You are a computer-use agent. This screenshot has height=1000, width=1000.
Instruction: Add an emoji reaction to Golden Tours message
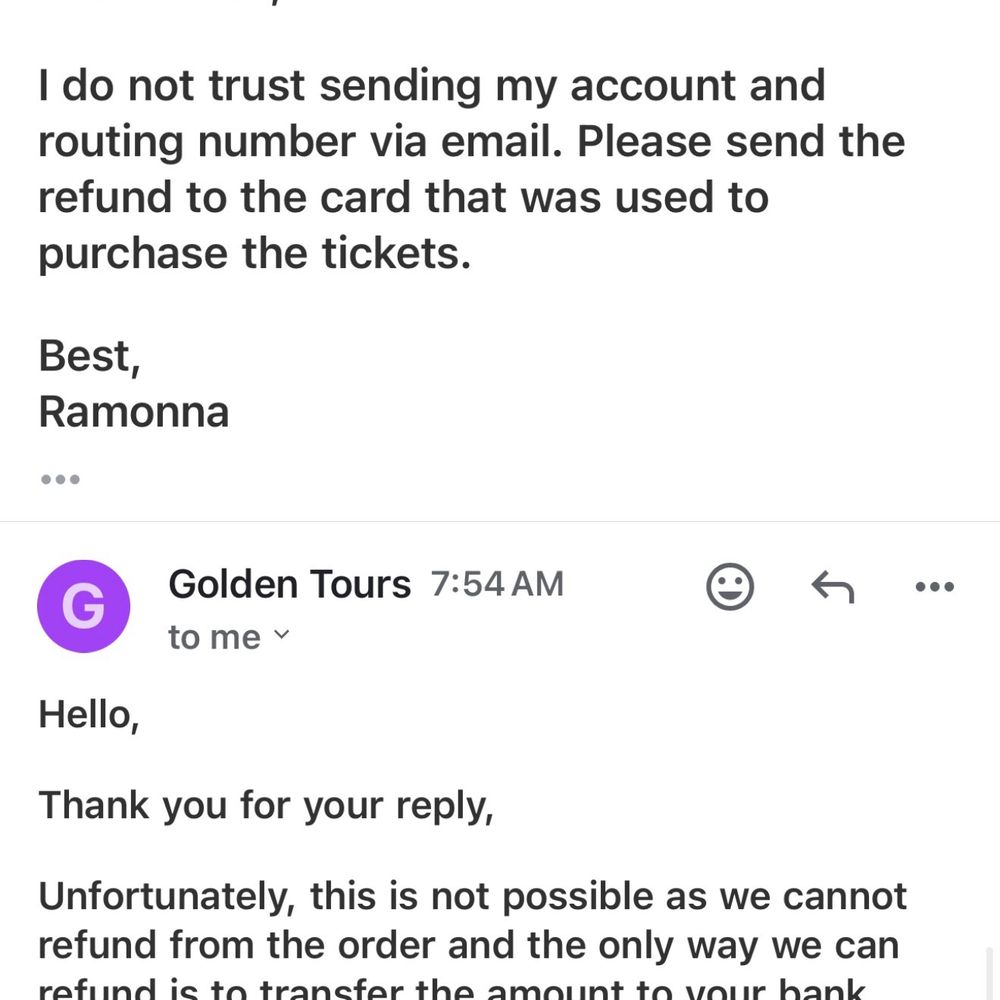730,586
